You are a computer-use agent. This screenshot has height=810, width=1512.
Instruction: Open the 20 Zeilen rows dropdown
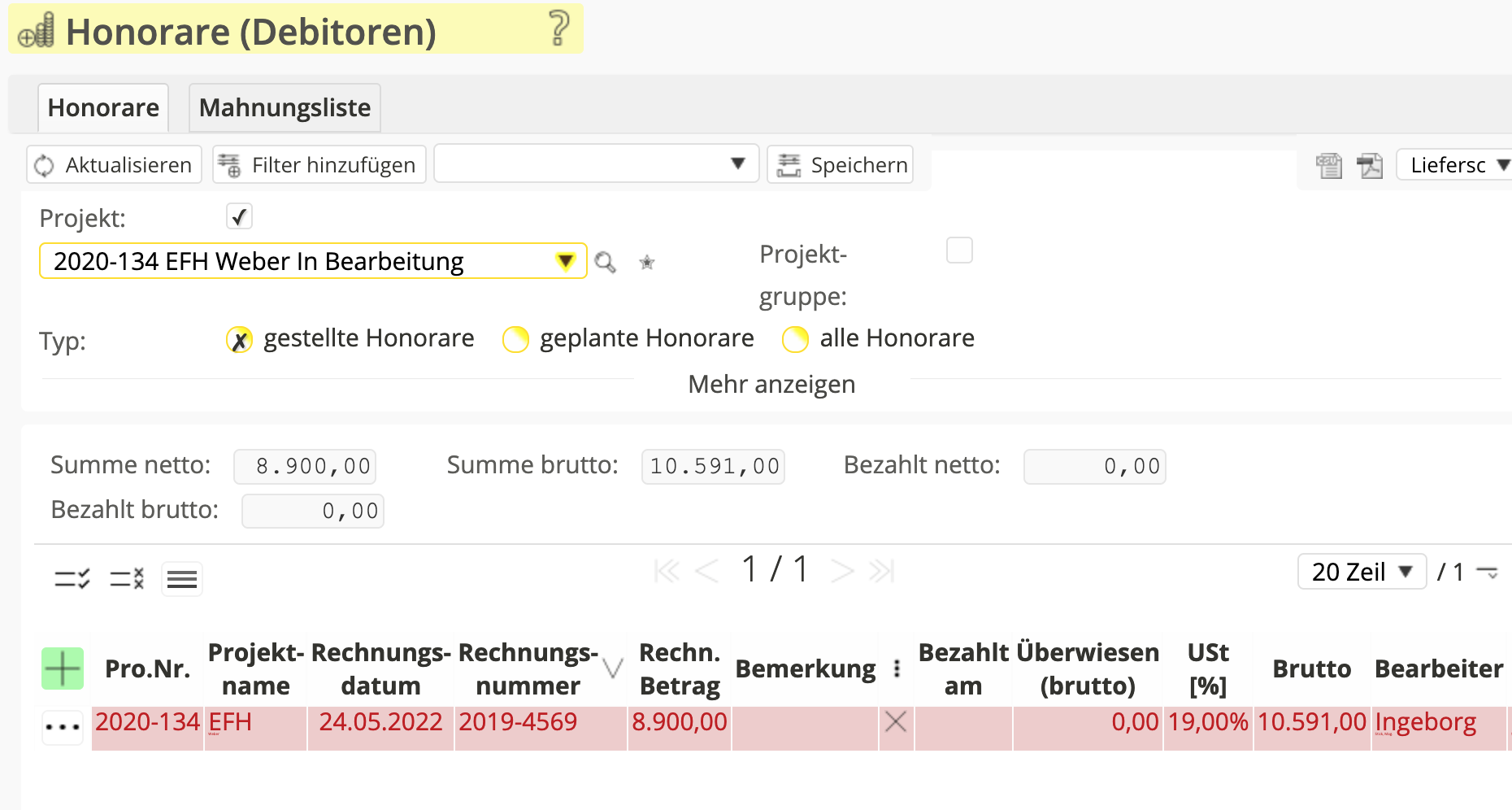click(1362, 572)
